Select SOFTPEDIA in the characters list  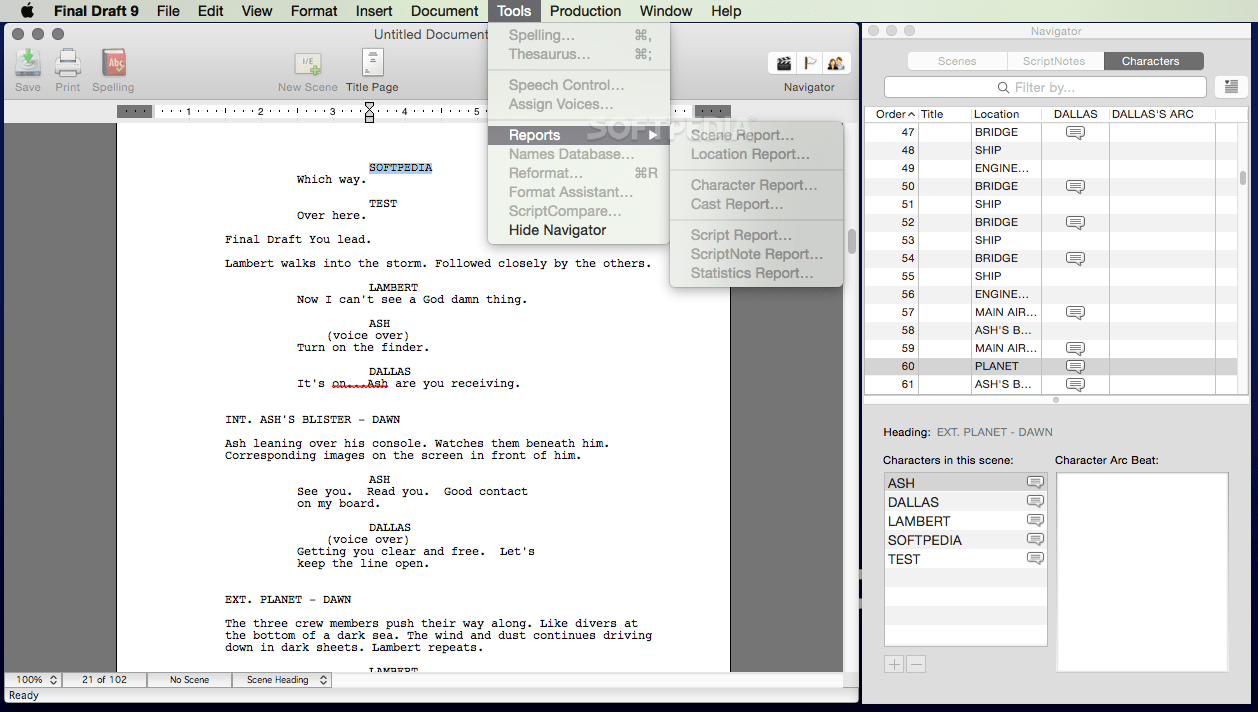(966, 540)
